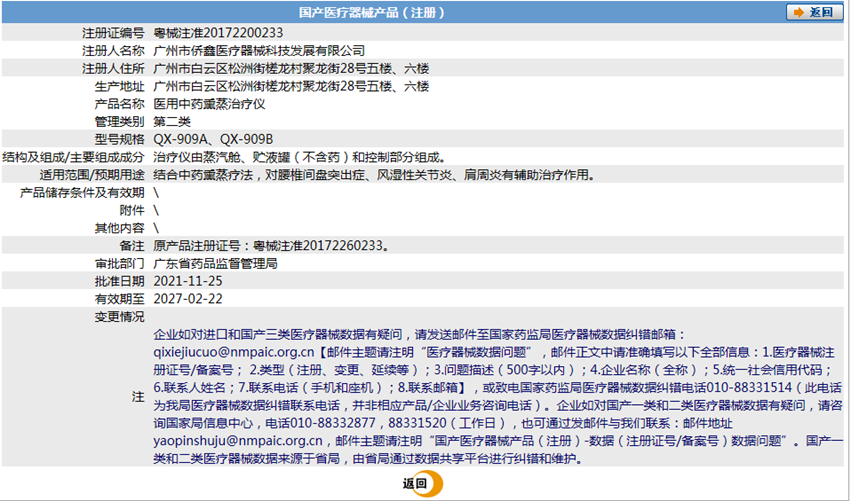Click the 注册人名称 label
This screenshot has width=850, height=501.
tap(113, 51)
